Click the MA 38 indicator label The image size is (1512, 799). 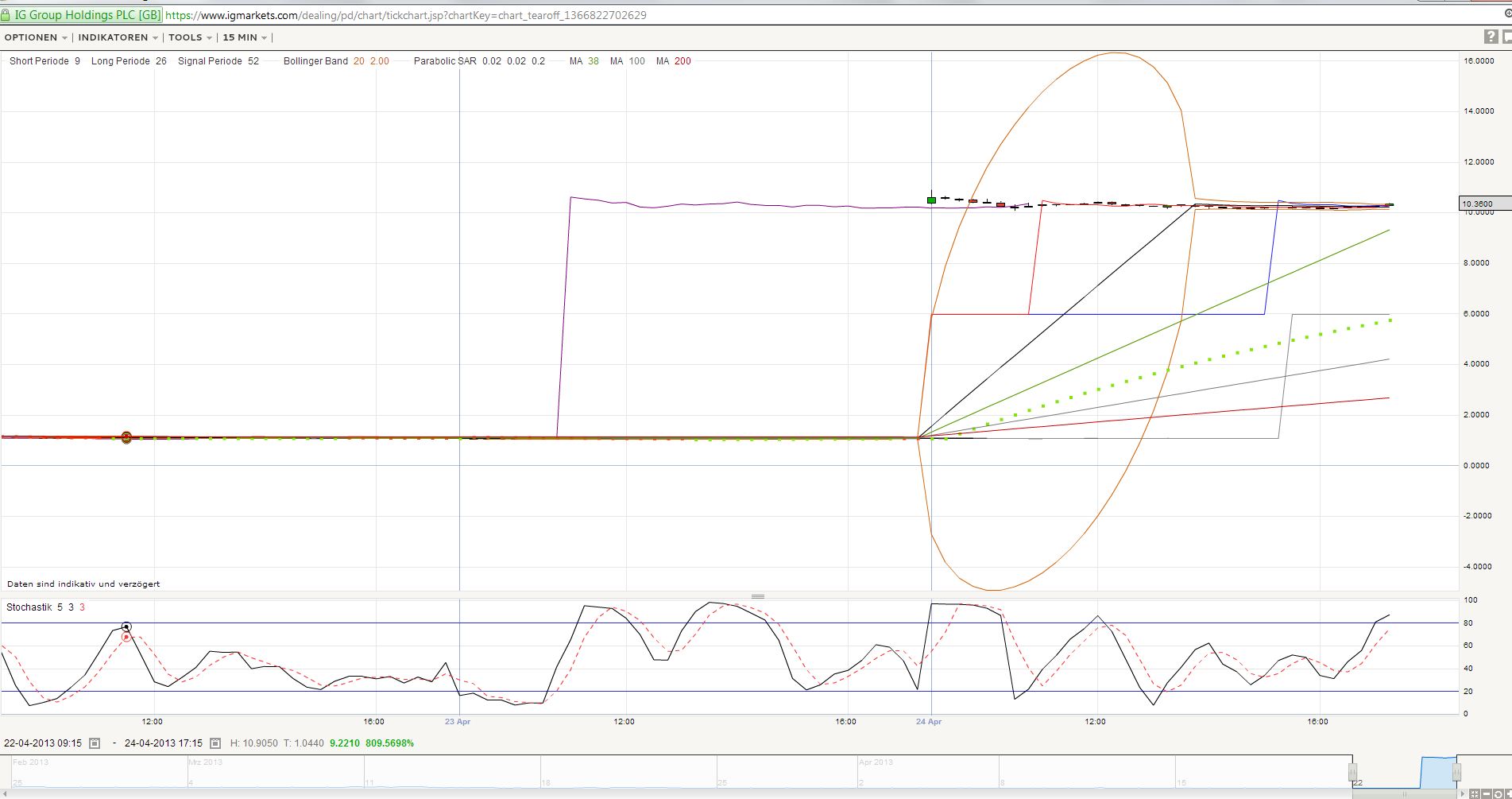(584, 61)
